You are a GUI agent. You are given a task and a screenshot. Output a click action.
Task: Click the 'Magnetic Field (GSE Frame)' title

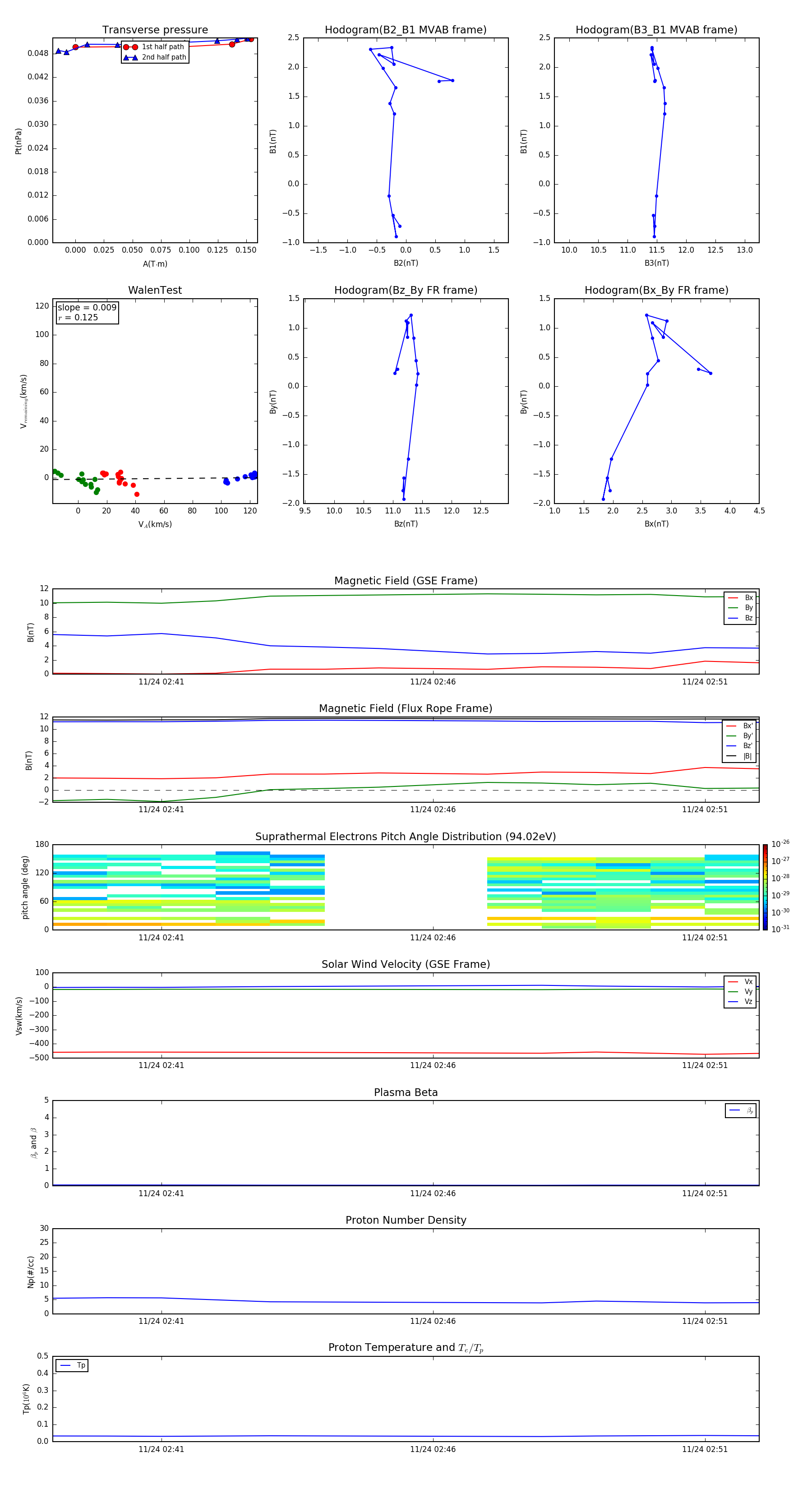(x=406, y=581)
